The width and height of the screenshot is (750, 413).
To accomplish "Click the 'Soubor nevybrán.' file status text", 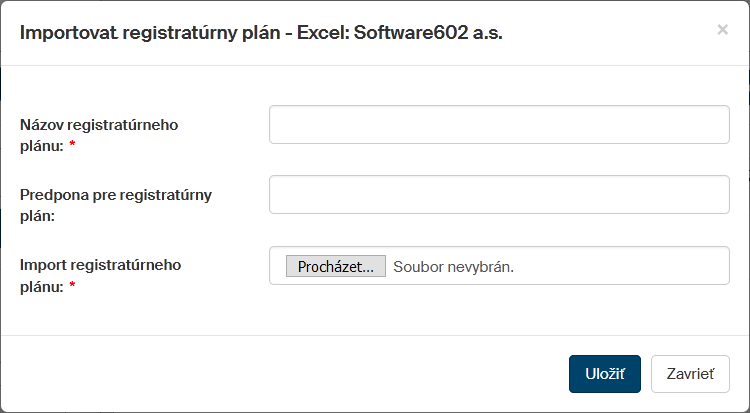I will pos(453,267).
